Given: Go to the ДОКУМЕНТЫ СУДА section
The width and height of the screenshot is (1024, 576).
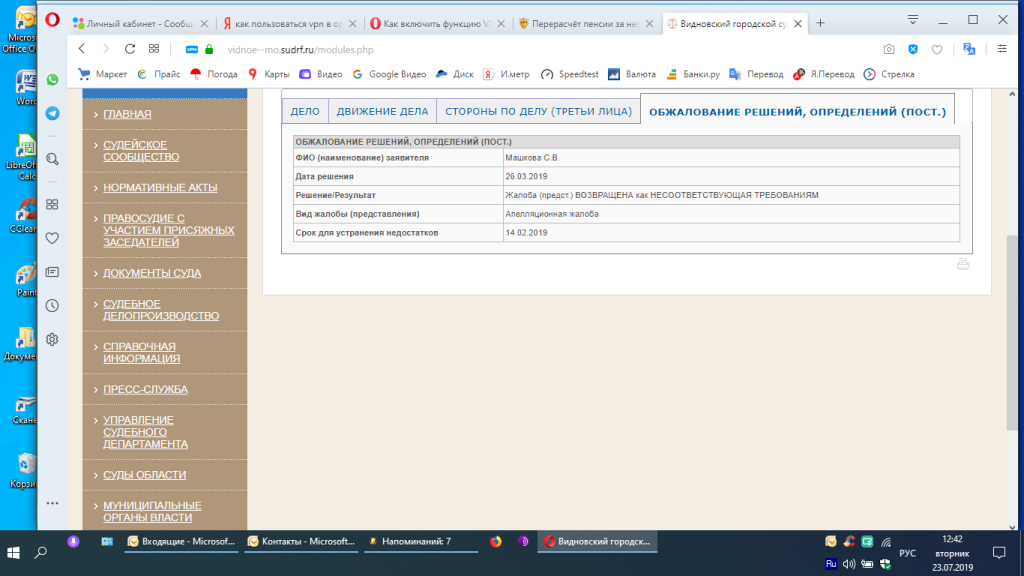Looking at the screenshot, I should [152, 273].
